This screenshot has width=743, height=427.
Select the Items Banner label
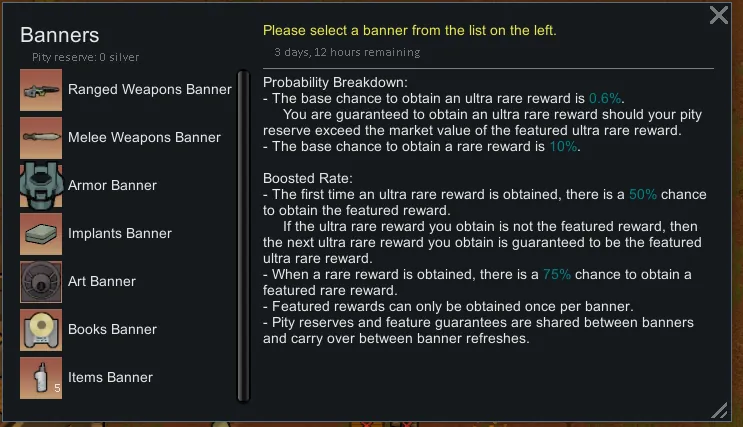pos(110,378)
